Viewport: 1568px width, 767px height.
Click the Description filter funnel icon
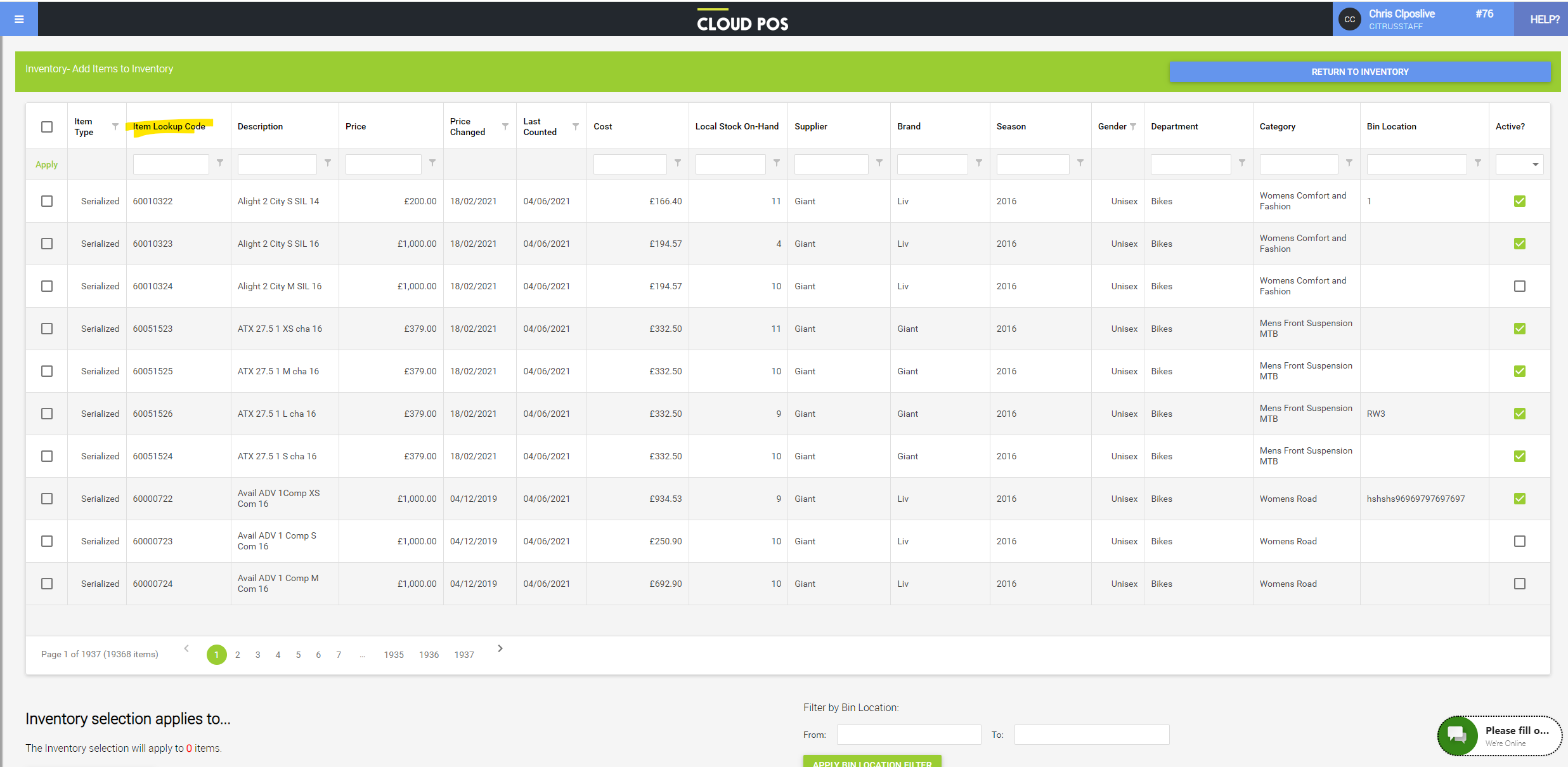coord(328,163)
